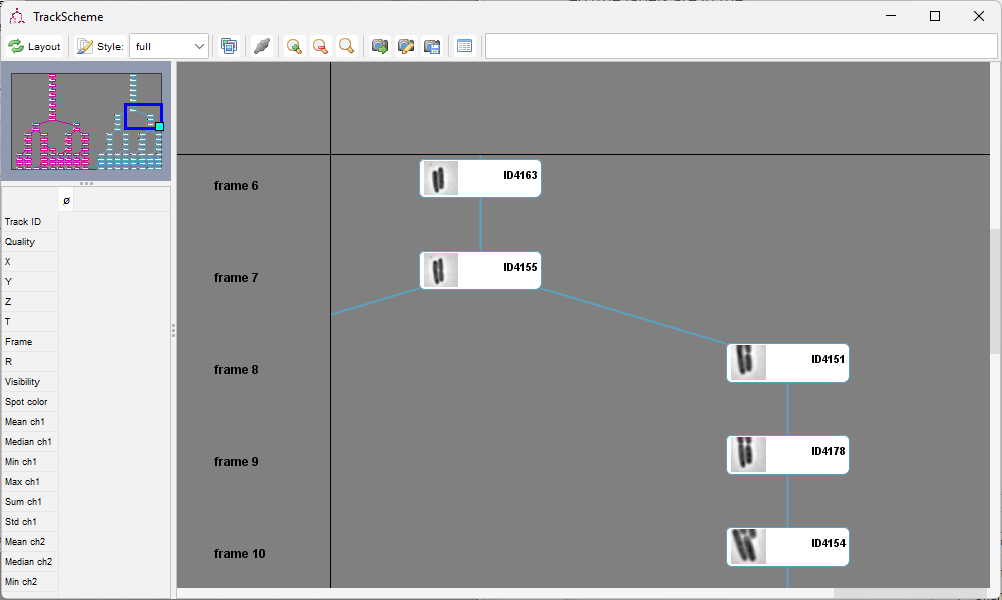
Task: Click the zoom out magnifier icon
Action: tap(320, 47)
